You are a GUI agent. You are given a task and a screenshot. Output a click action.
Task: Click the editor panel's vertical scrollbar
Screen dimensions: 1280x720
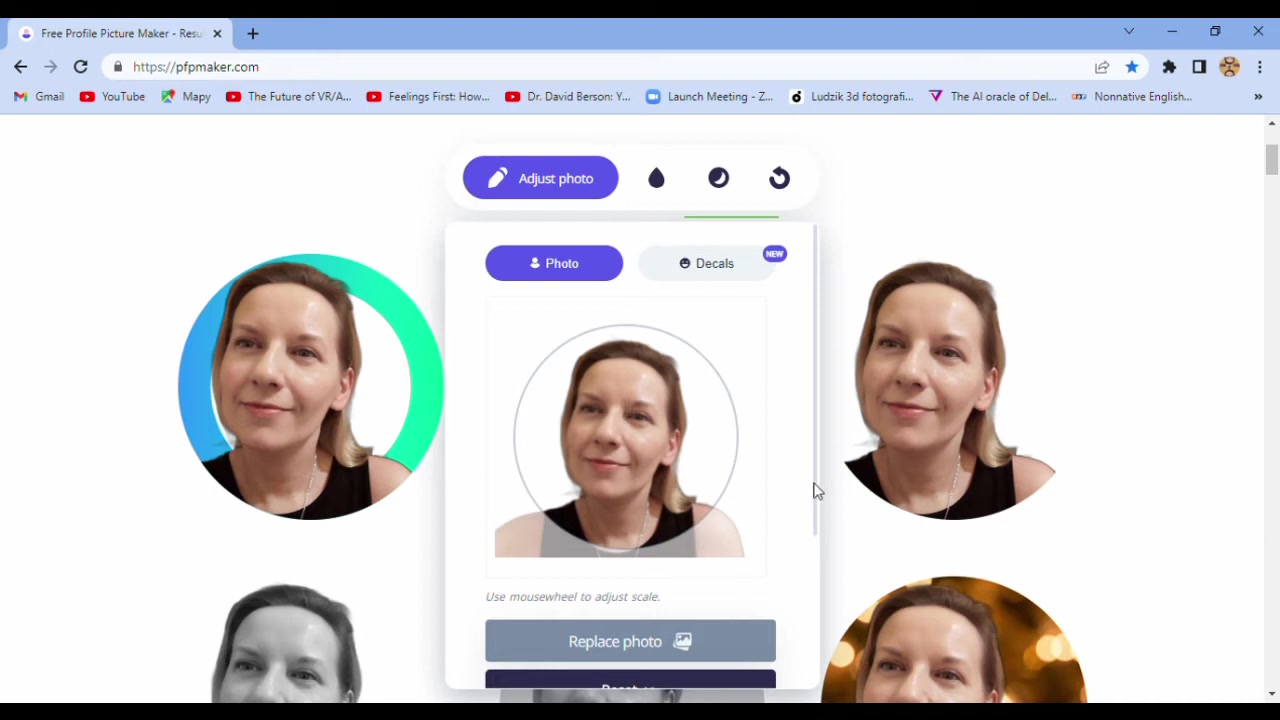pyautogui.click(x=815, y=380)
